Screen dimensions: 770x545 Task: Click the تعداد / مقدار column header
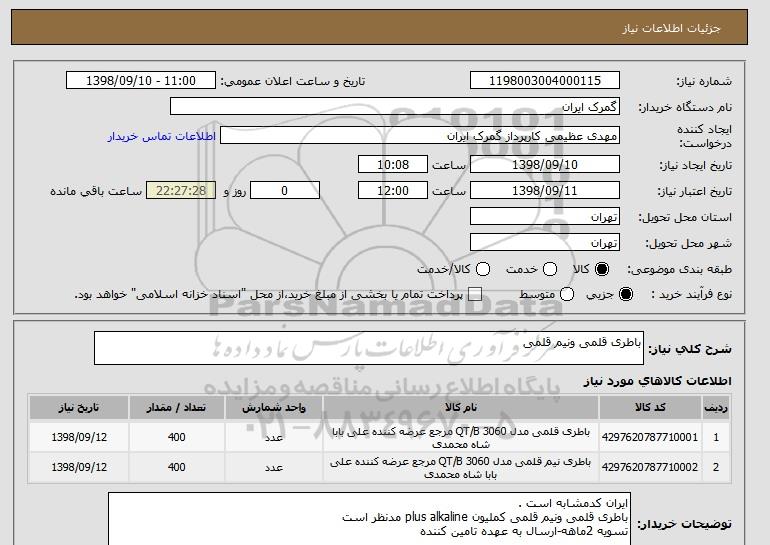point(176,408)
